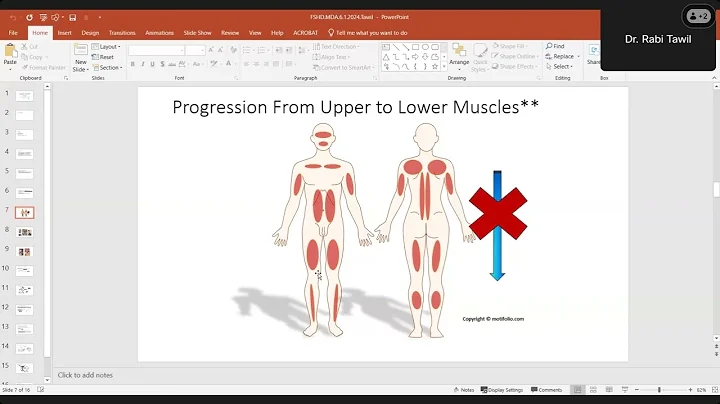The width and height of the screenshot is (720, 404).
Task: Switch to the ACROBAT tab
Action: (x=305, y=33)
